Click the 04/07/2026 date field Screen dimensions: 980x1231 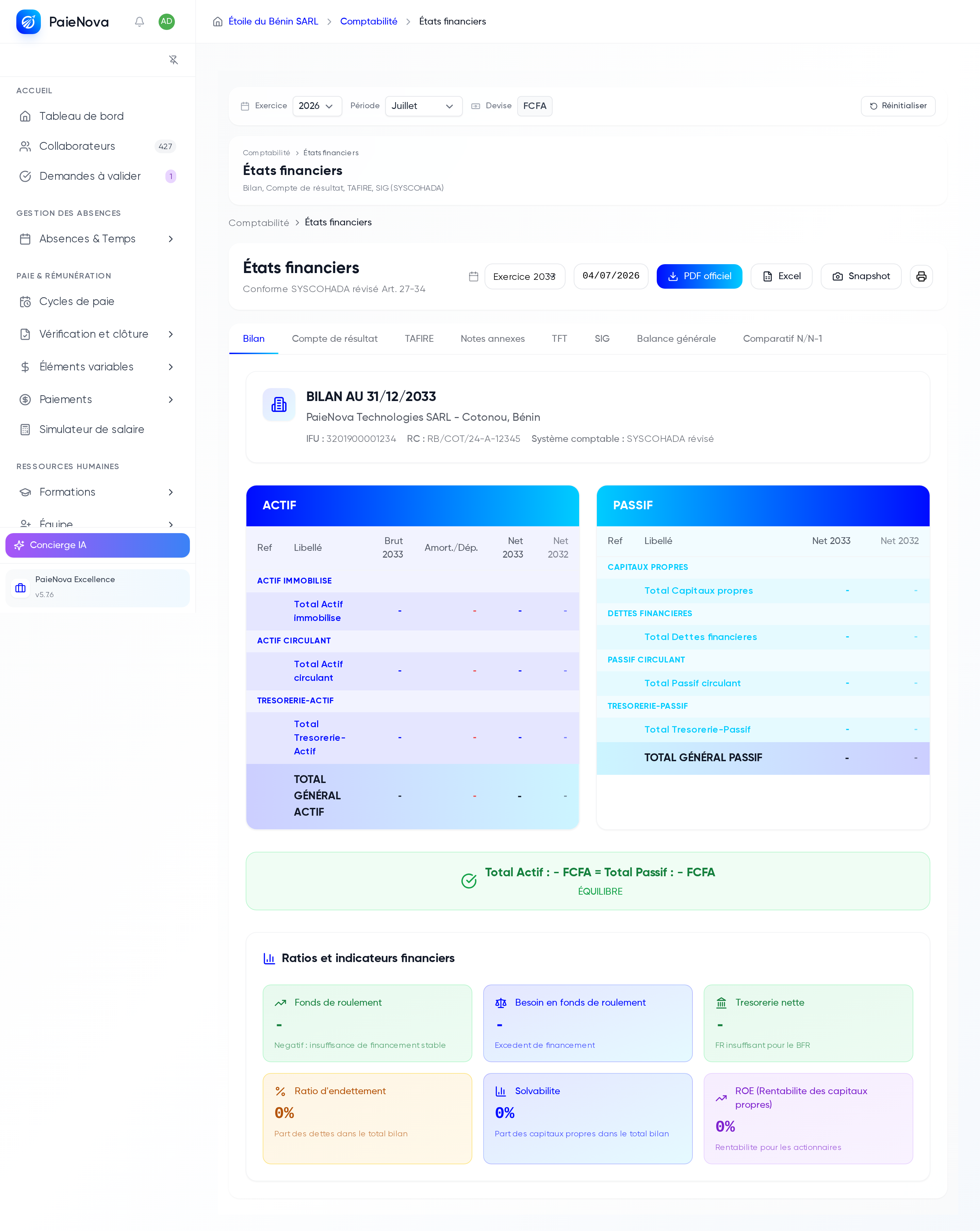611,276
